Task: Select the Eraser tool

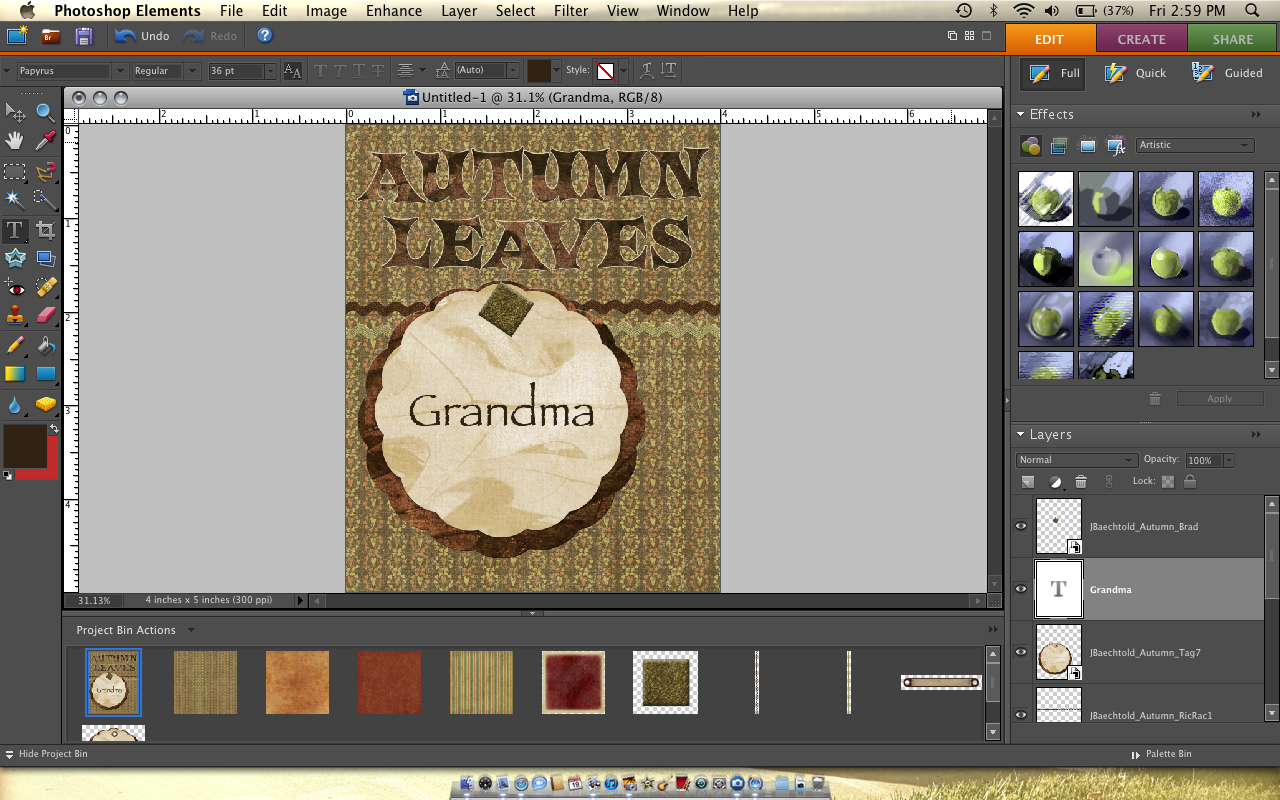Action: (x=46, y=316)
